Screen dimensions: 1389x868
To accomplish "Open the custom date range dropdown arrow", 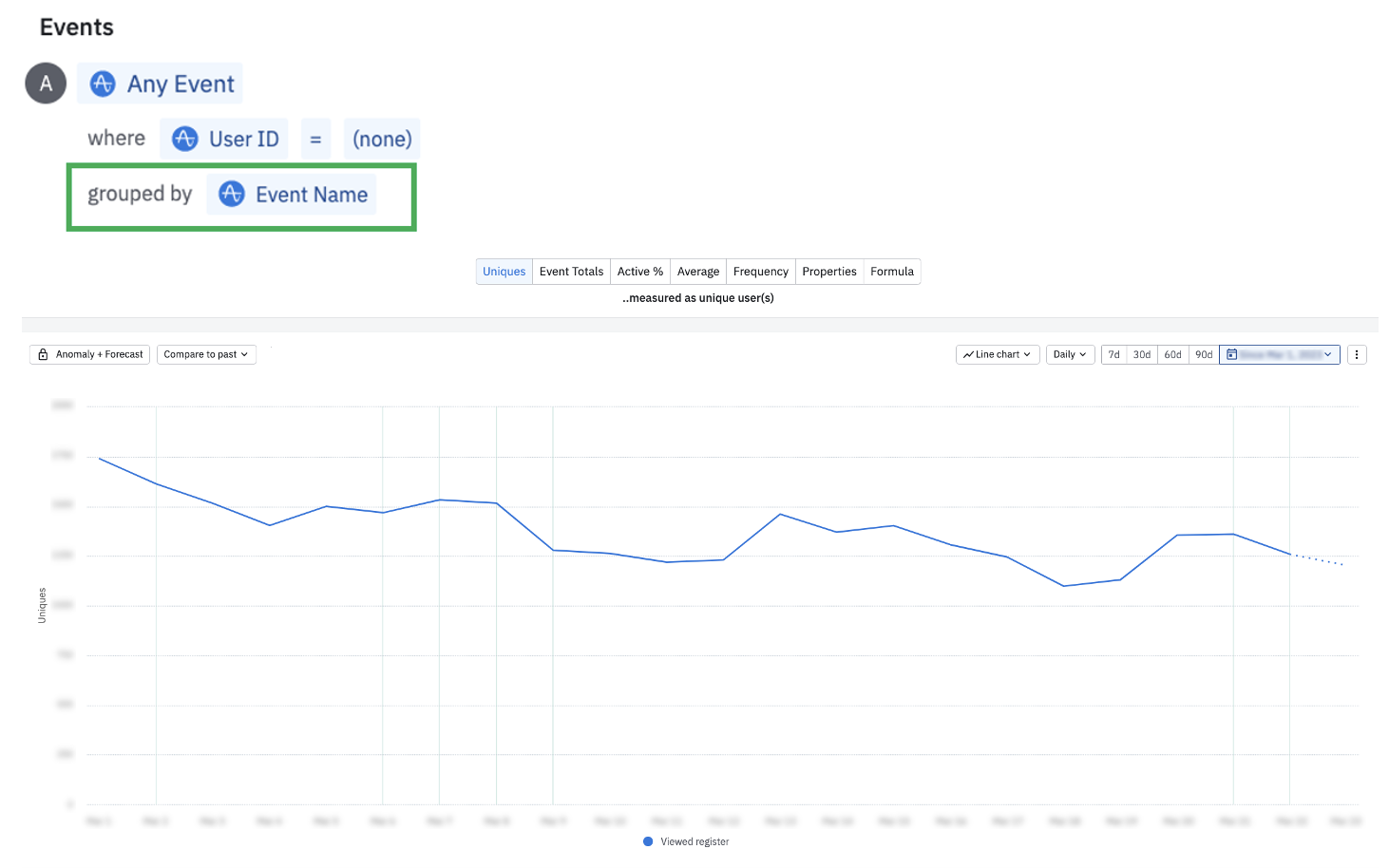I will pos(1328,354).
